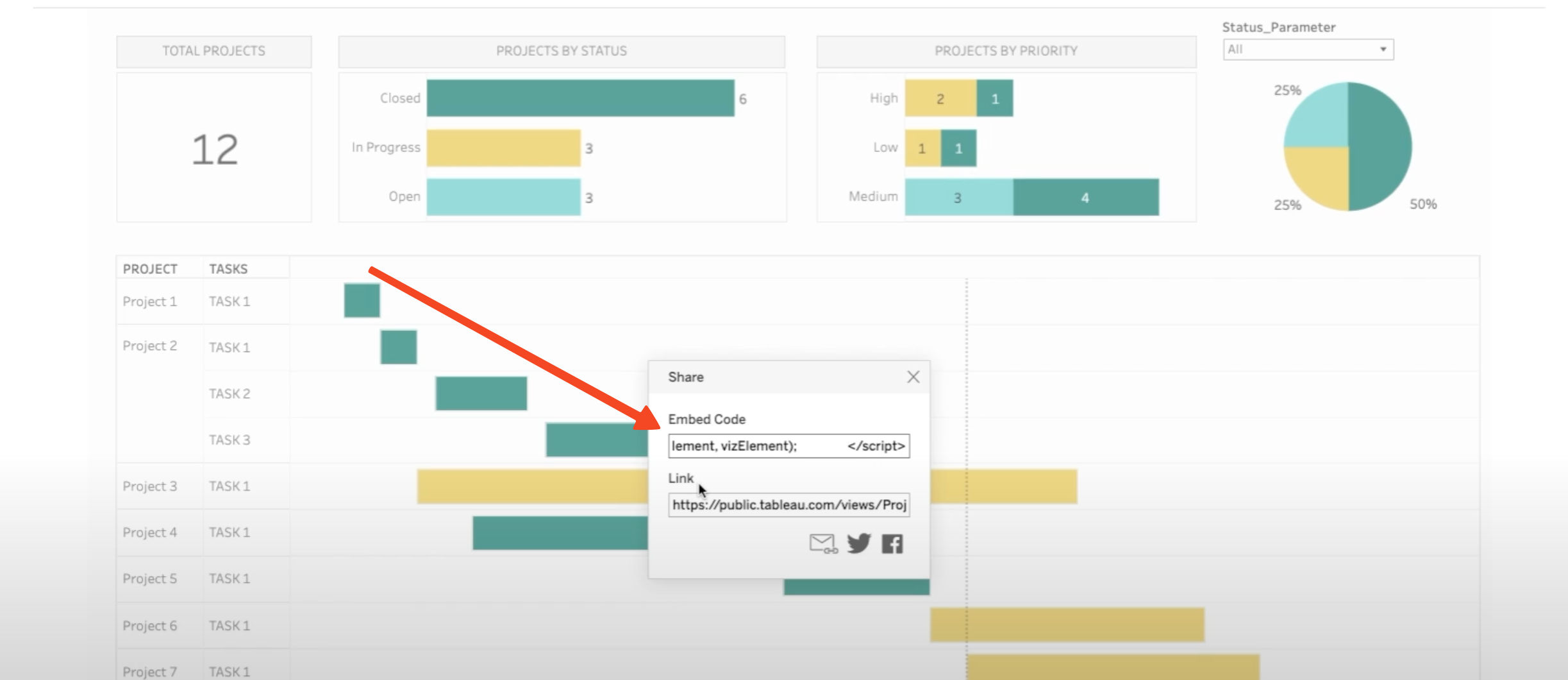Share via email link icon
Screen dimensions: 1568x680
point(823,544)
